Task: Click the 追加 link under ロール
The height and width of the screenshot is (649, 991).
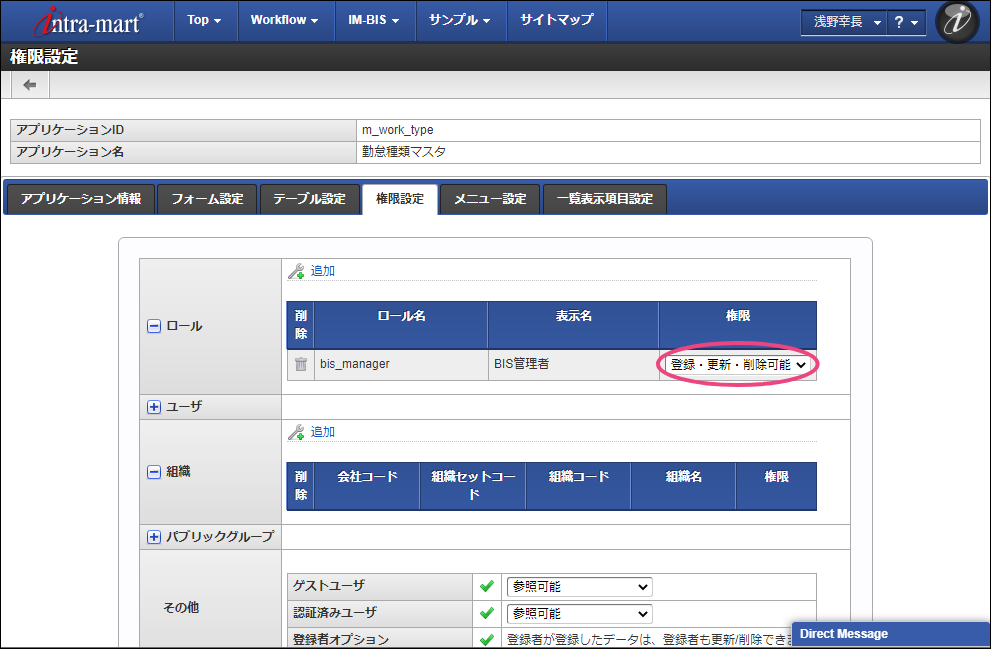Action: point(323,271)
